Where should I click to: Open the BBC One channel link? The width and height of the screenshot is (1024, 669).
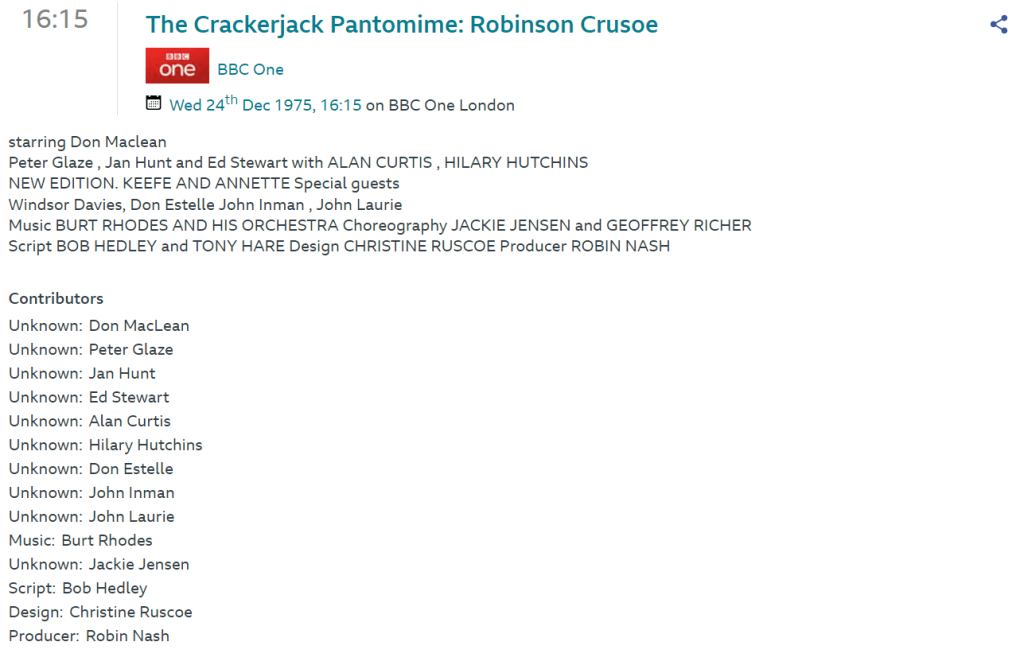[250, 70]
